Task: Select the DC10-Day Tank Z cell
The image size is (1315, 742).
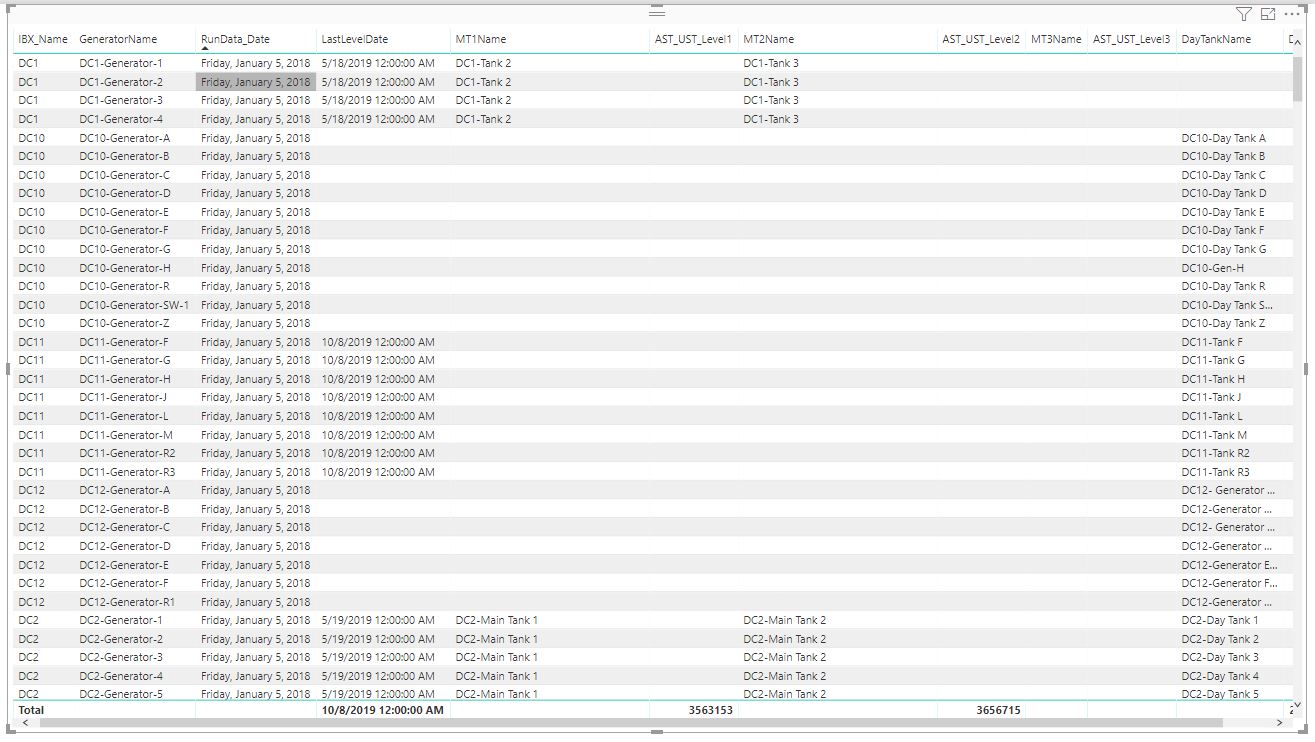Action: click(x=1224, y=323)
